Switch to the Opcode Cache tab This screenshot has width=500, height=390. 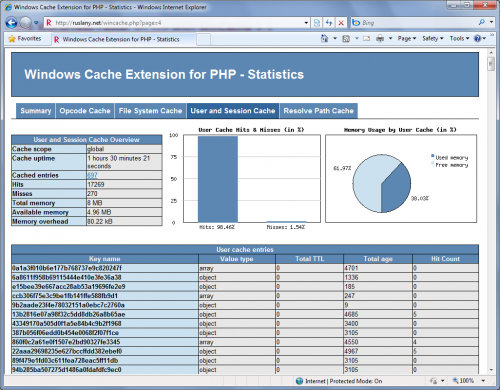coord(85,111)
